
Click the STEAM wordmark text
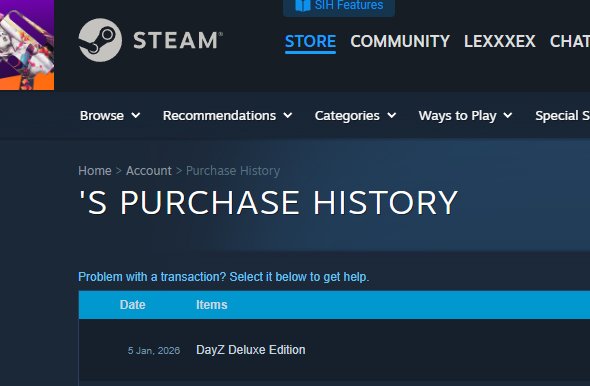click(x=178, y=40)
